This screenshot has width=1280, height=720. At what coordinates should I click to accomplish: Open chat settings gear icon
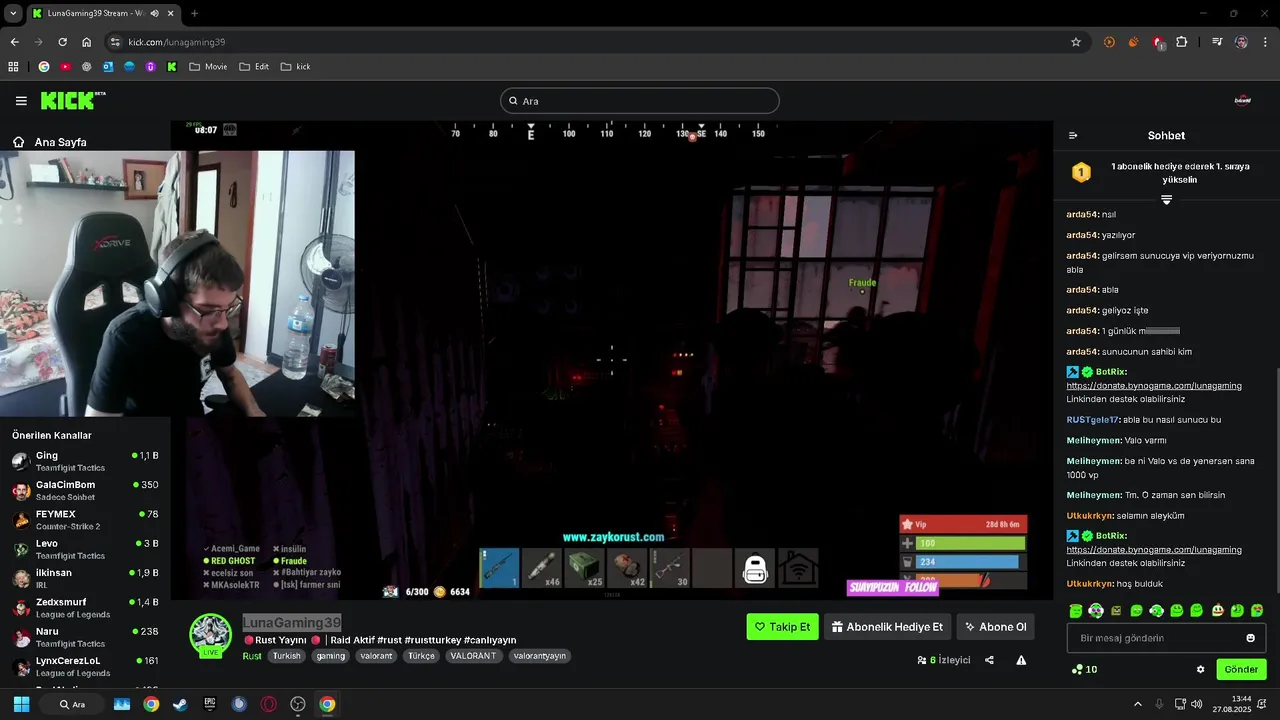pos(1201,670)
